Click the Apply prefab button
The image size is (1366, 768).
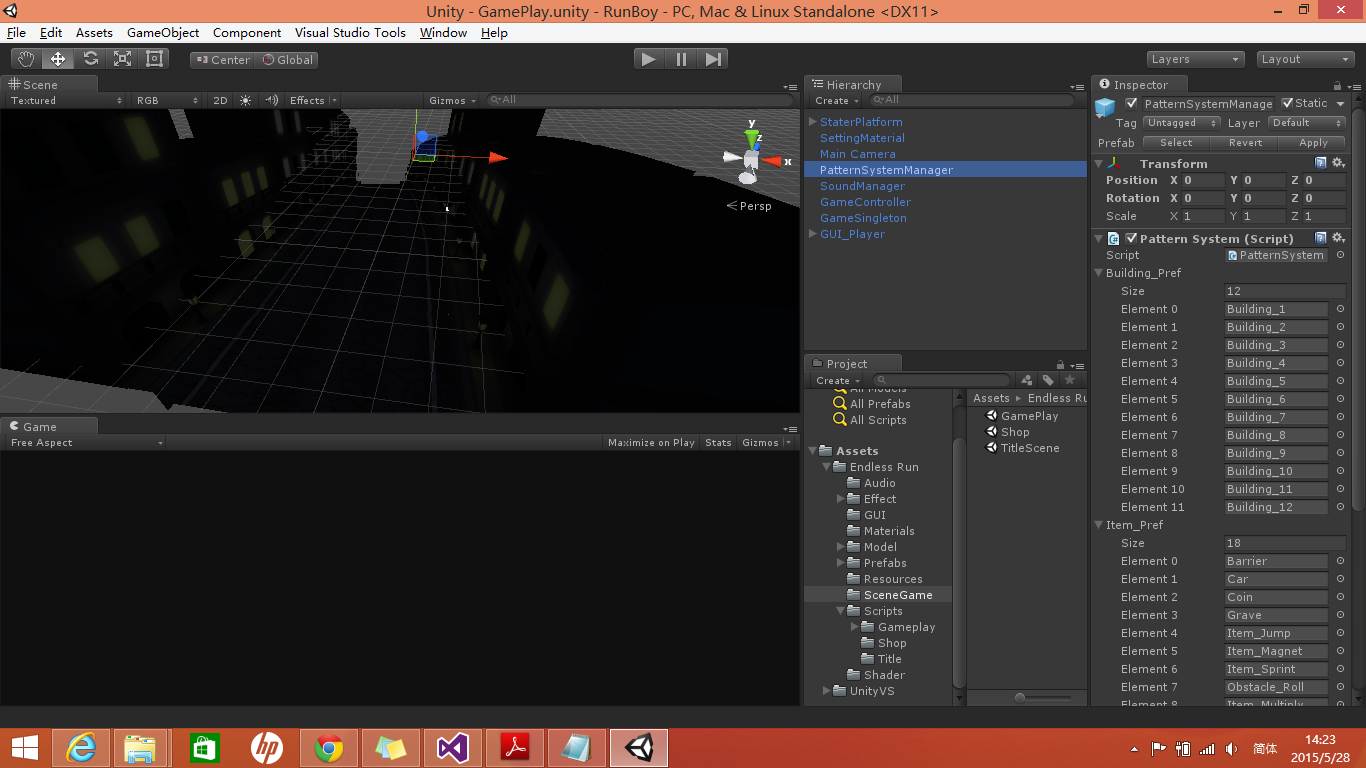[1313, 143]
